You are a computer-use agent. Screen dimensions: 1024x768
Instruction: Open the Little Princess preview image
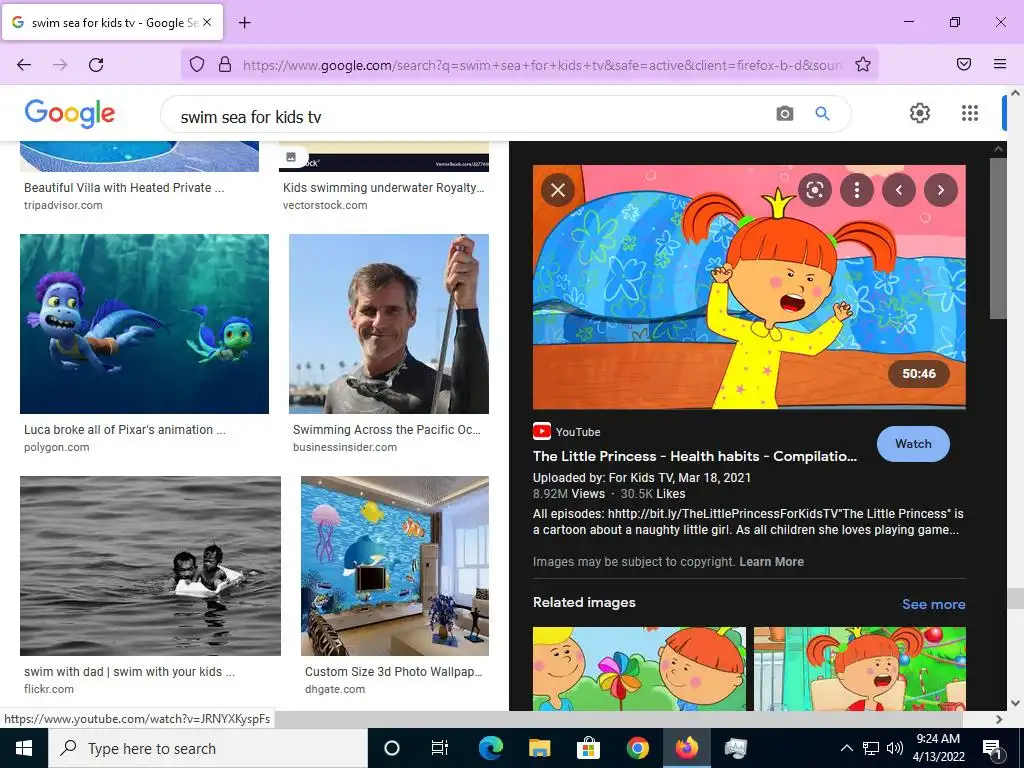click(x=749, y=287)
